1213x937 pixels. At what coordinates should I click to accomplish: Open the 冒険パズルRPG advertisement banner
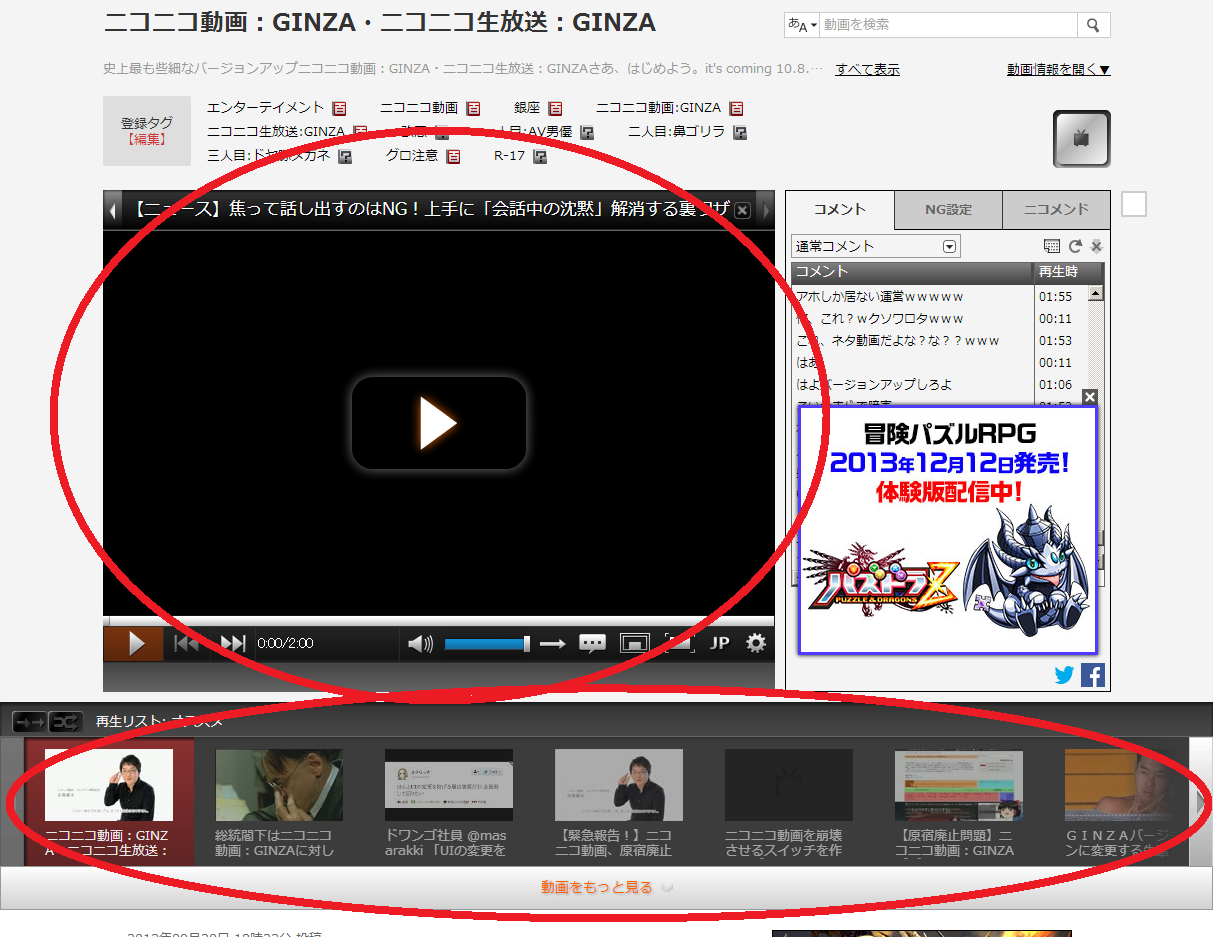947,530
